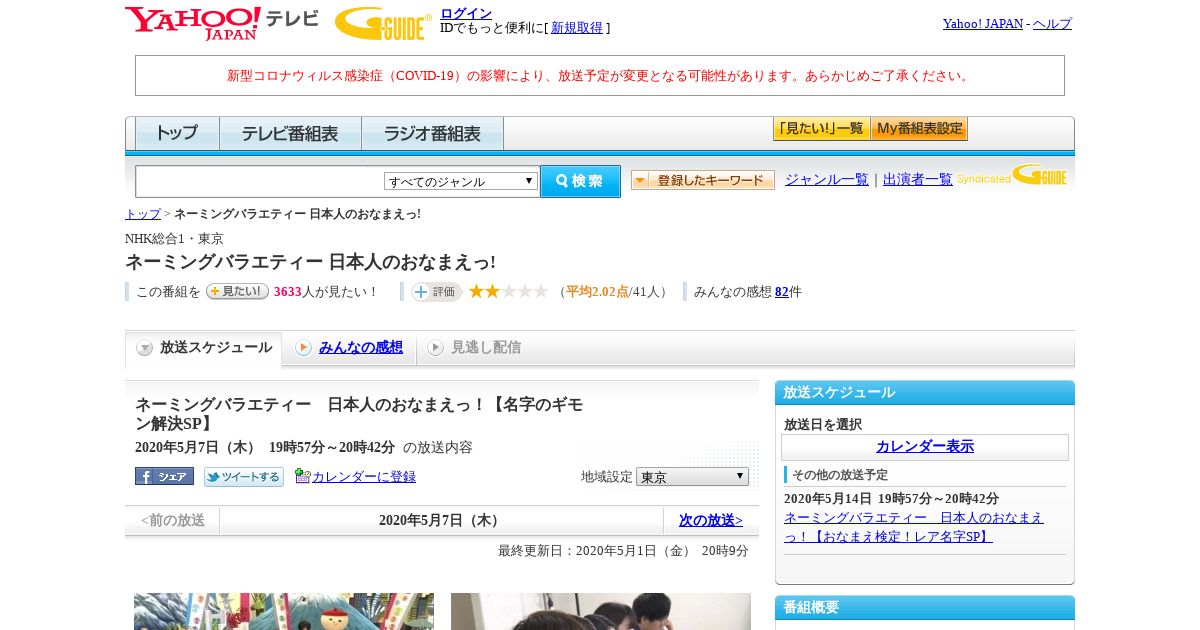The height and width of the screenshot is (630, 1200).
Task: Open the 登録したキーワード dropdown
Action: pyautogui.click(x=703, y=180)
